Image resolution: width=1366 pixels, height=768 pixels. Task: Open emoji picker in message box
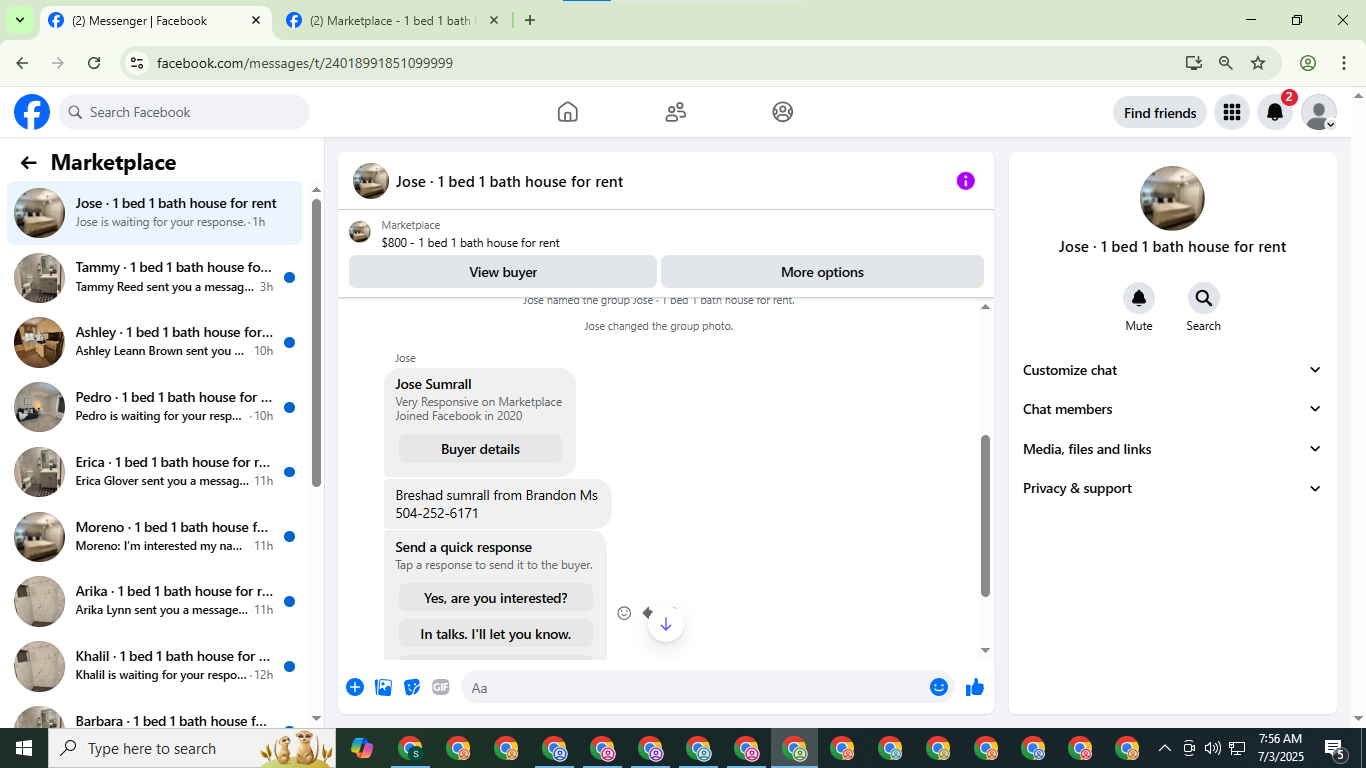(x=938, y=687)
